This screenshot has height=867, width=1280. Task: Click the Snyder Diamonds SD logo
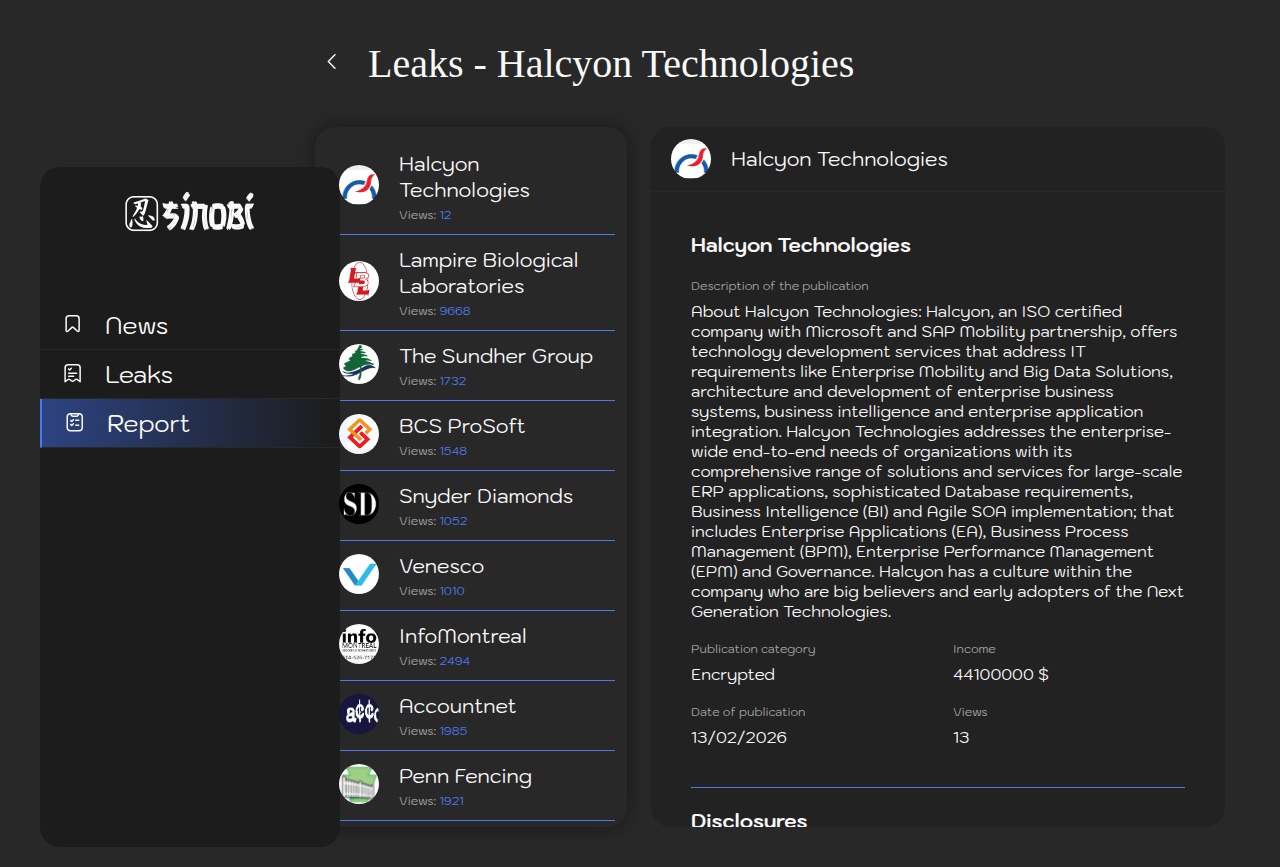[359, 504]
